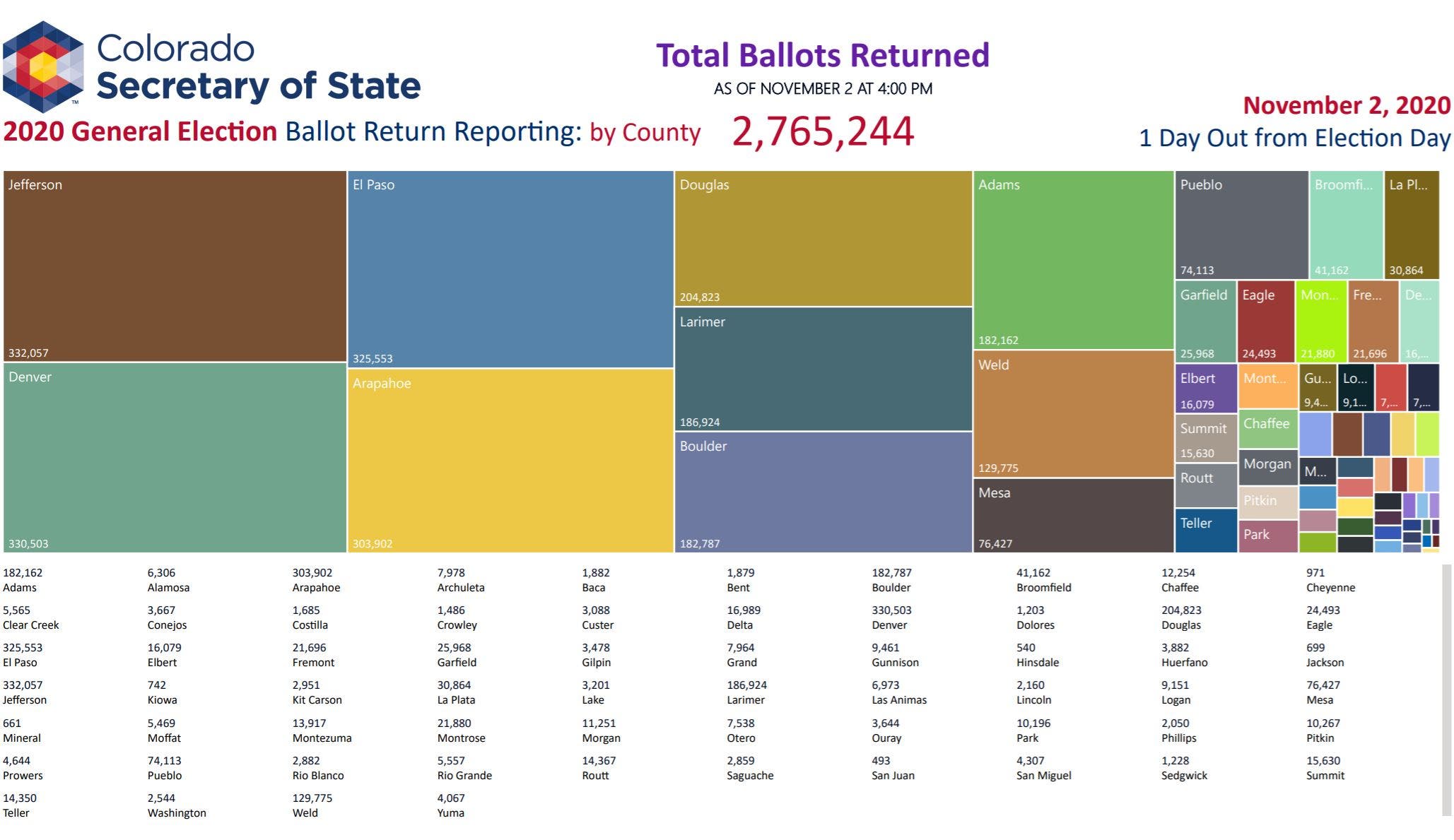Click the Boulder county treemap block

tap(823, 492)
